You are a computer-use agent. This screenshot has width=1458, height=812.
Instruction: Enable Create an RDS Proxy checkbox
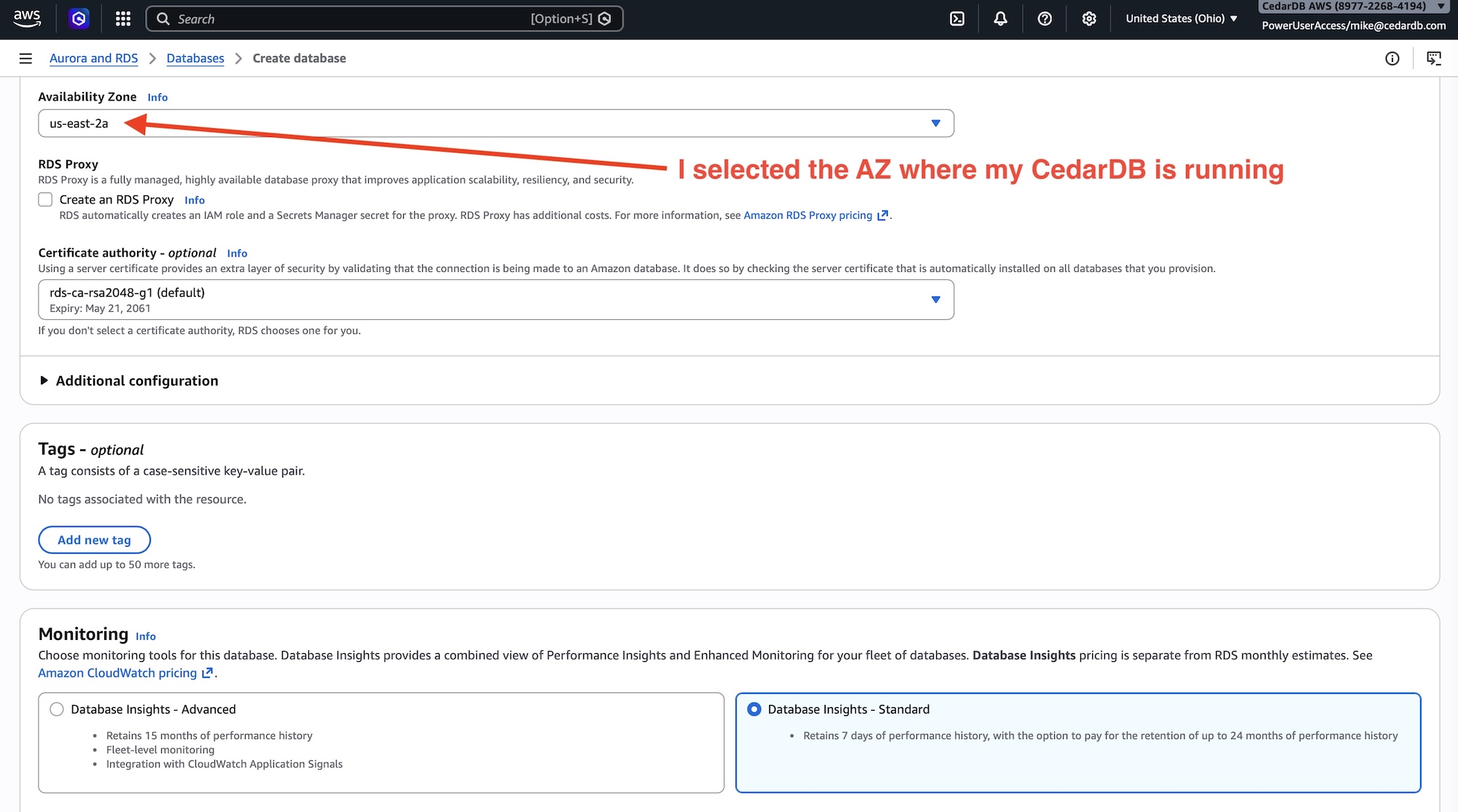coord(45,200)
